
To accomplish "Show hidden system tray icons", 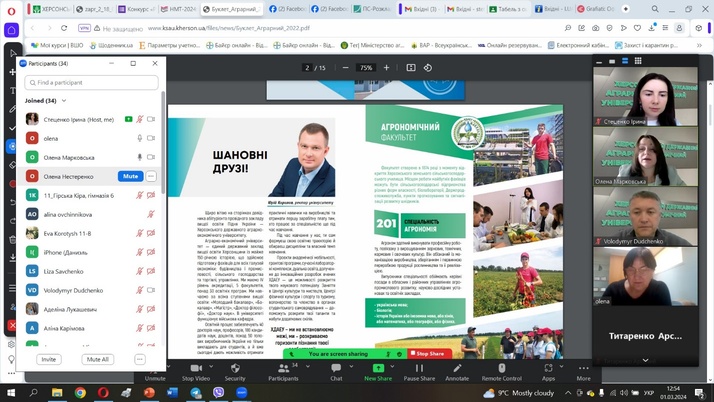I will 568,392.
